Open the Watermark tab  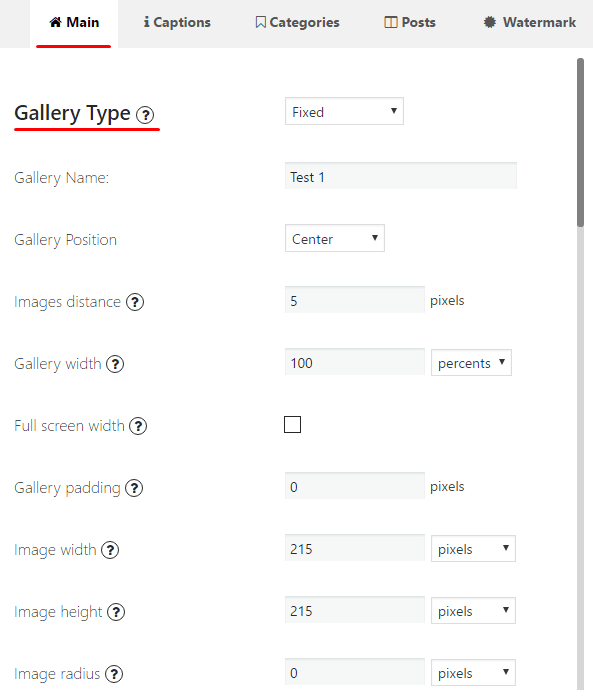click(530, 22)
